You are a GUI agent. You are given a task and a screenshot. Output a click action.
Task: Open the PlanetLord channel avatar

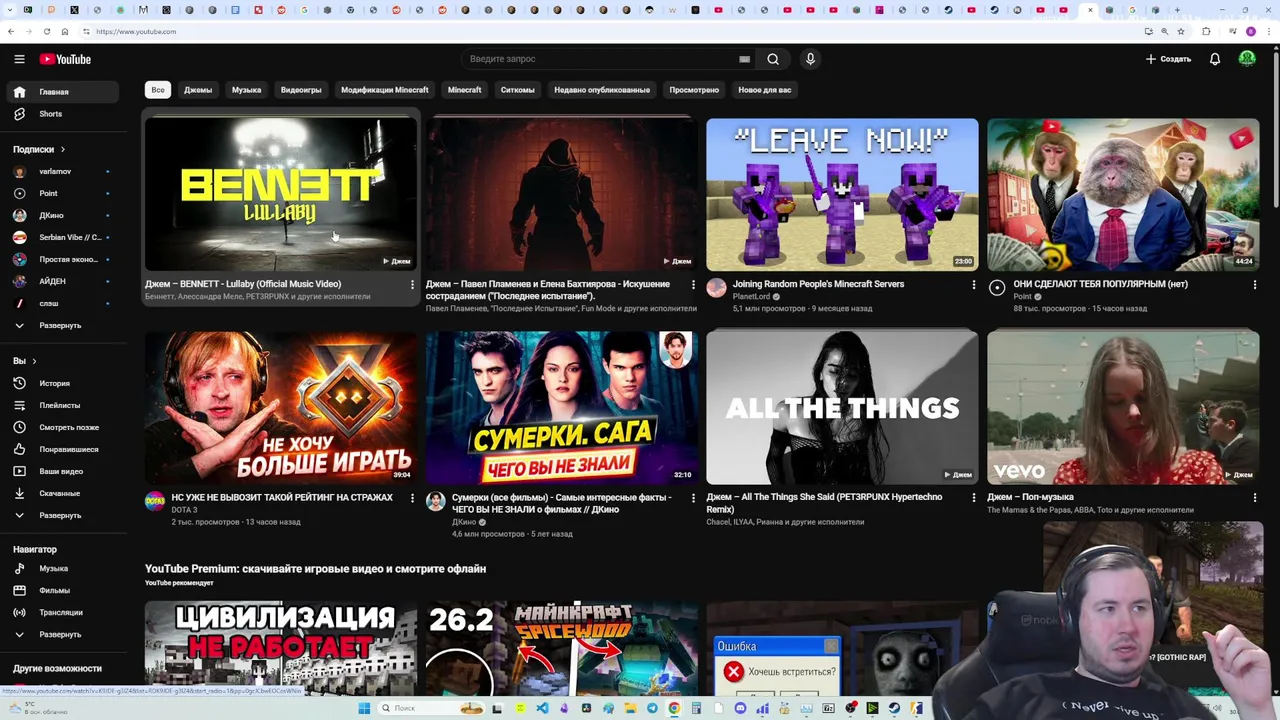point(716,288)
